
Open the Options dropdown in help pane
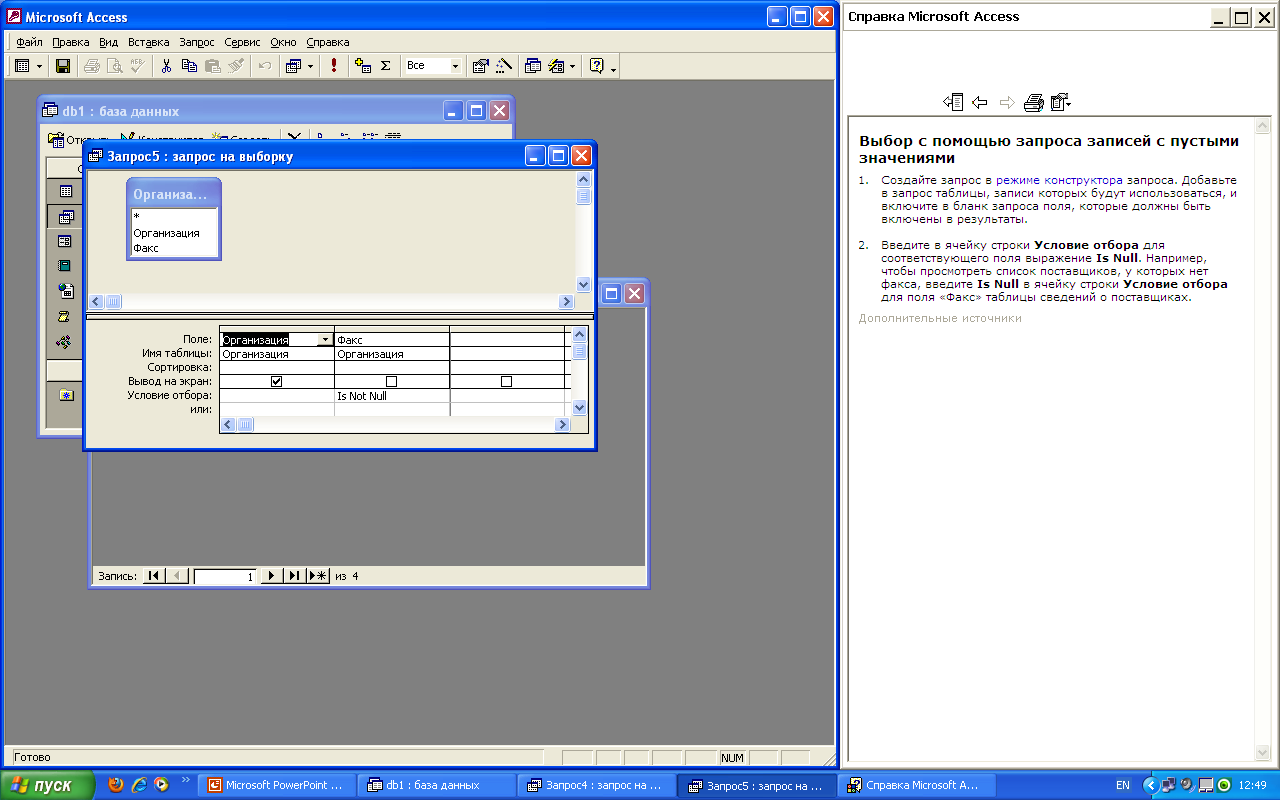click(x=1061, y=102)
